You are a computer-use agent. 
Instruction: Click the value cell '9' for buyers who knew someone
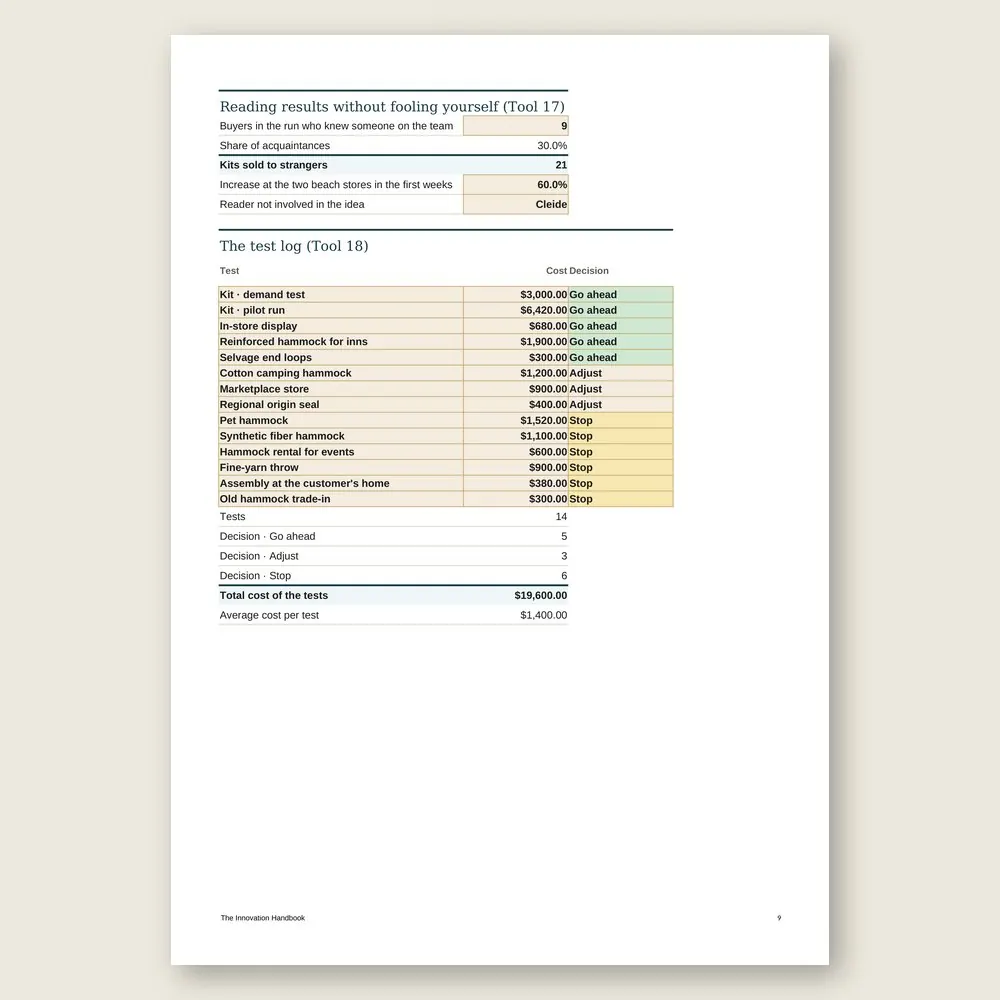515,126
